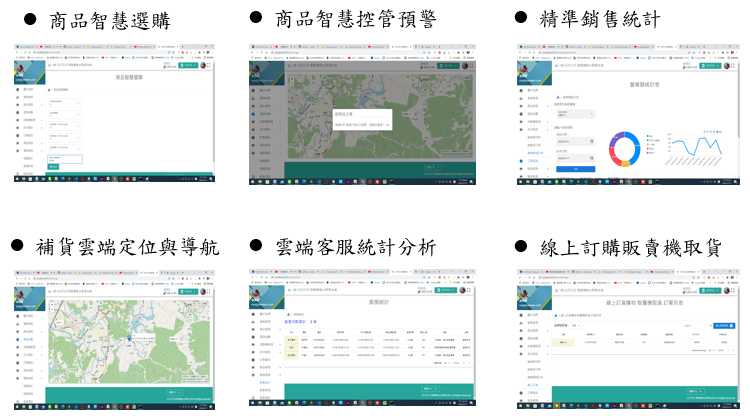
Task: Expand green header dropdown in 商品智慧選購 screenshot
Action: point(188,66)
